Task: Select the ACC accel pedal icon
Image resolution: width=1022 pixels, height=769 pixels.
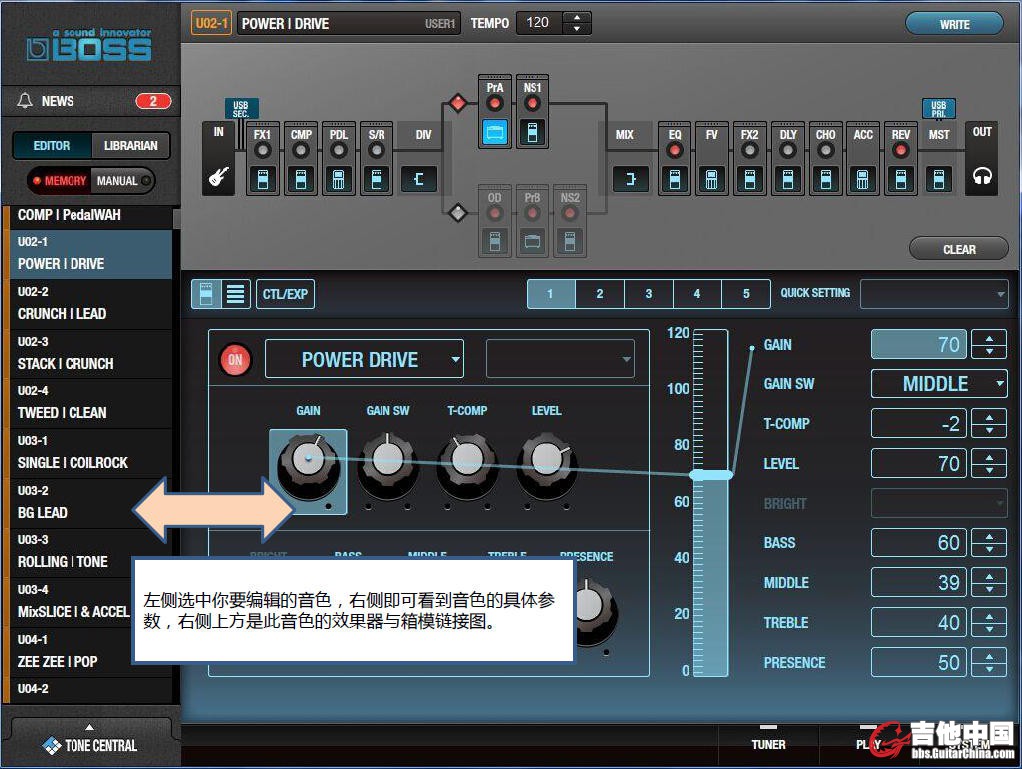Action: 862,179
